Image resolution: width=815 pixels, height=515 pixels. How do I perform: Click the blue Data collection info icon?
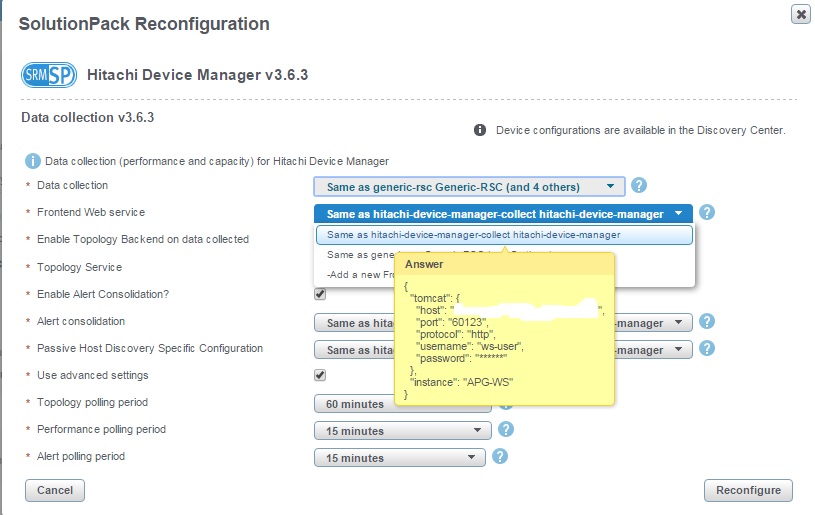[x=33, y=161]
